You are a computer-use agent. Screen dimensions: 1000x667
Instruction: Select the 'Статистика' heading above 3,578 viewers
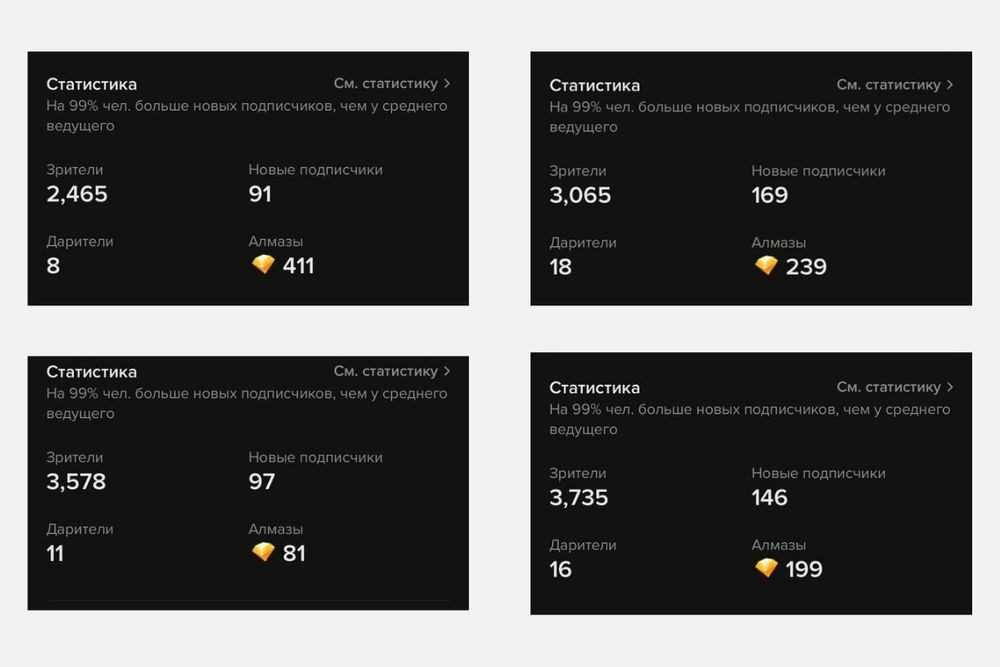coord(92,372)
